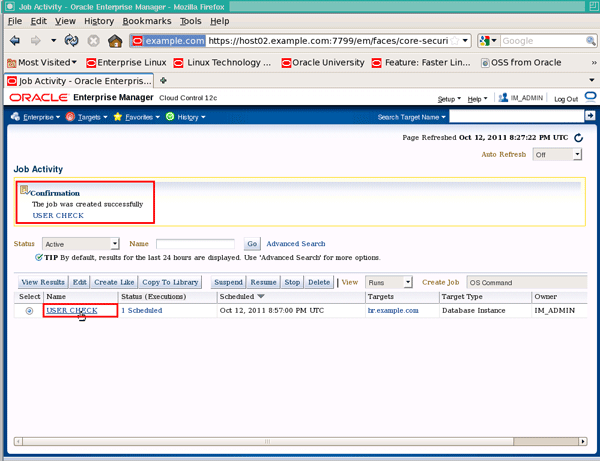Focus the job Name filter field
The image size is (600, 461).
(x=195, y=244)
